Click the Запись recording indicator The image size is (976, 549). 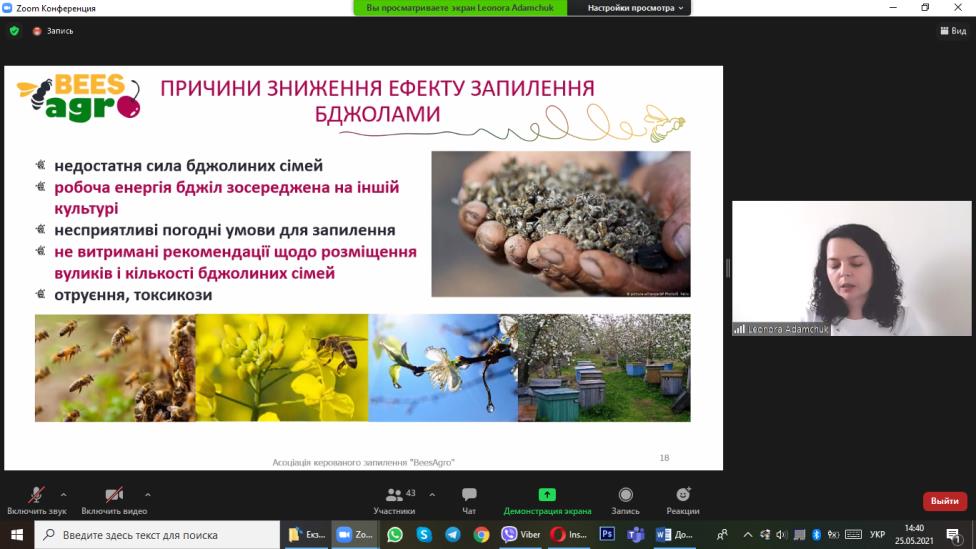(53, 31)
